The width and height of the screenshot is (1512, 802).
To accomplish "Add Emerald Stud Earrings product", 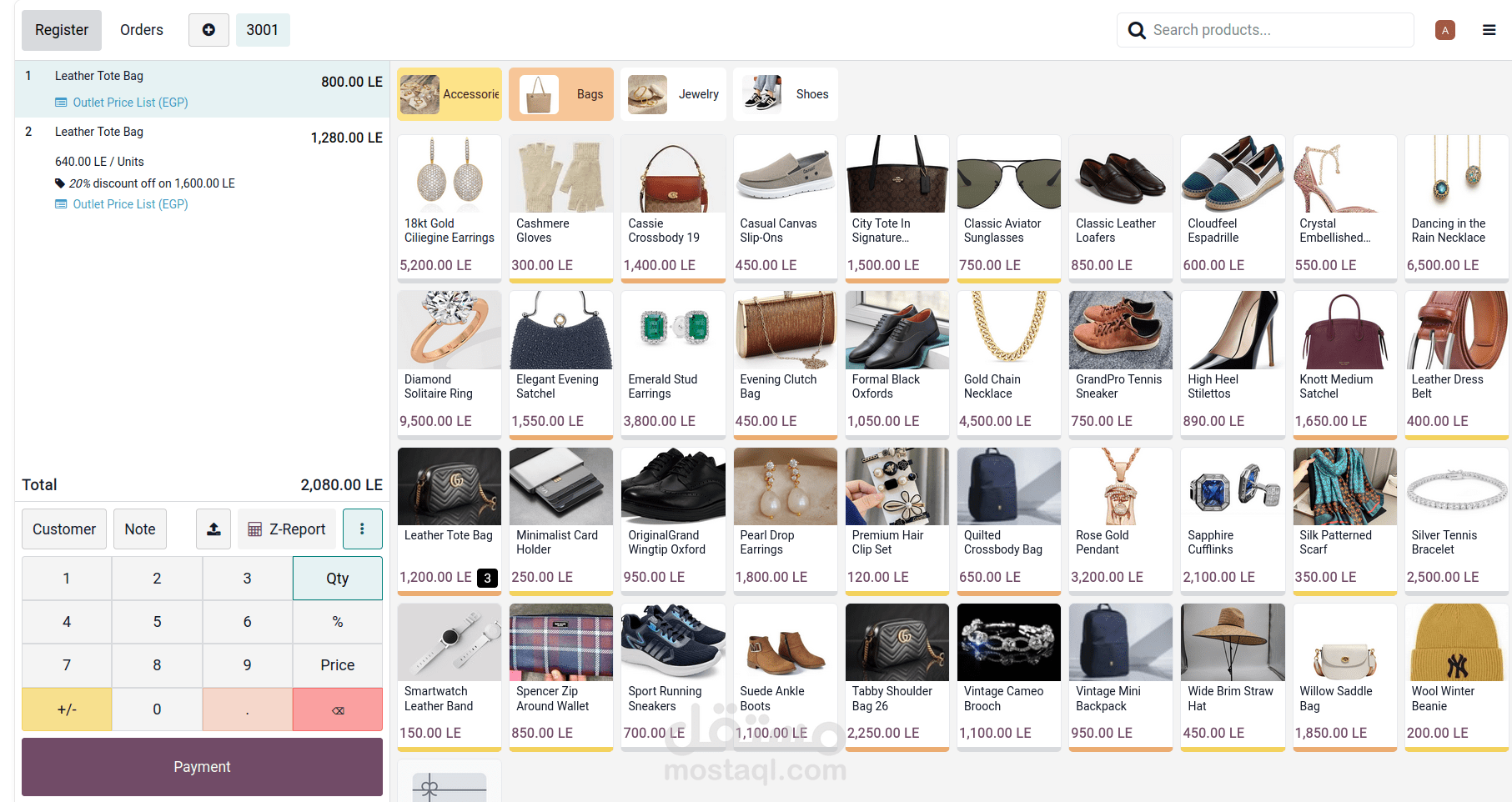I will point(673,364).
